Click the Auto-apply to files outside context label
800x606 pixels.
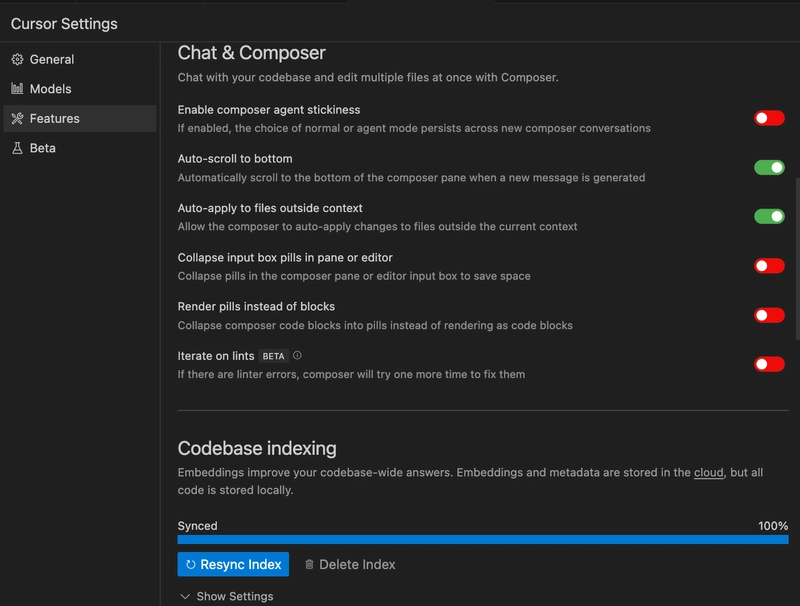(x=270, y=208)
